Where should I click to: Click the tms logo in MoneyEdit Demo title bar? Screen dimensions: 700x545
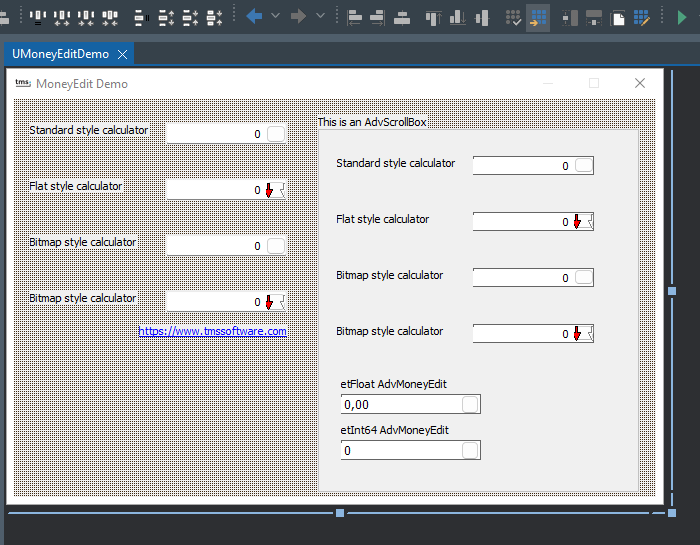point(23,83)
